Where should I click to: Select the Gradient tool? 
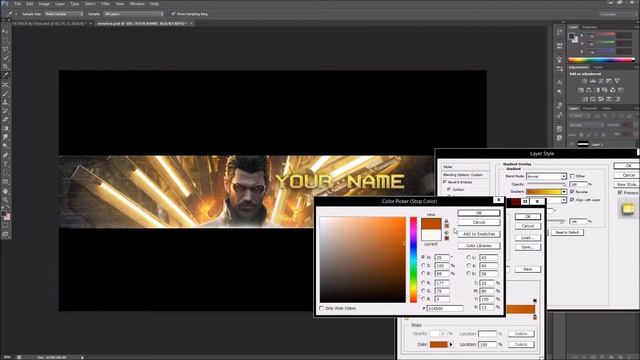[5, 129]
